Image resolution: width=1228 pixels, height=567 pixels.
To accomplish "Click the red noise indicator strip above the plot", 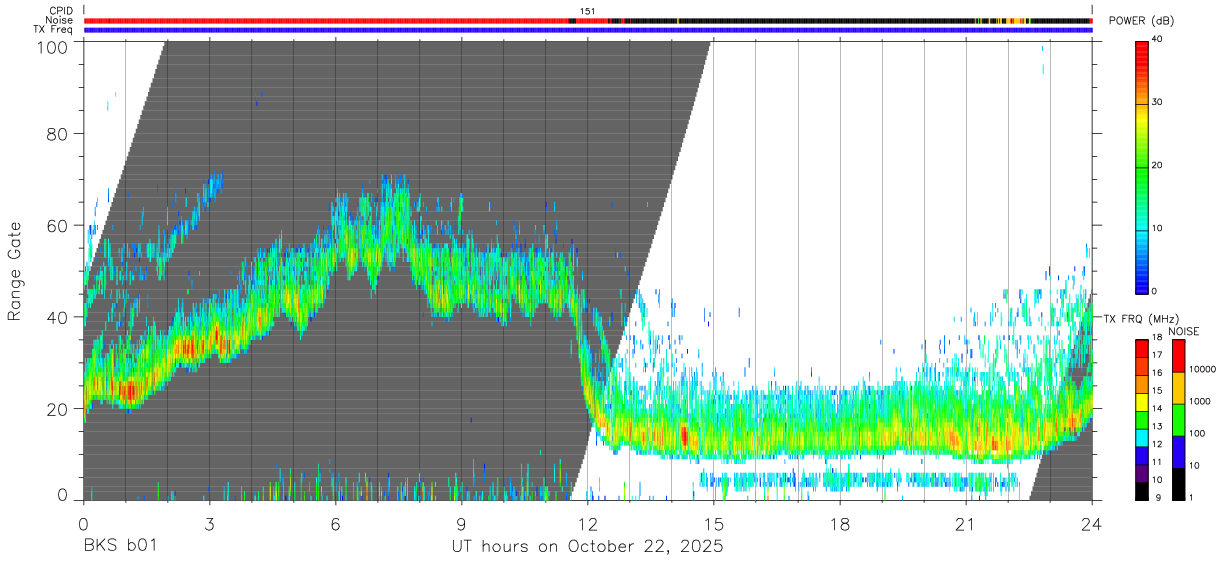I will point(325,20).
